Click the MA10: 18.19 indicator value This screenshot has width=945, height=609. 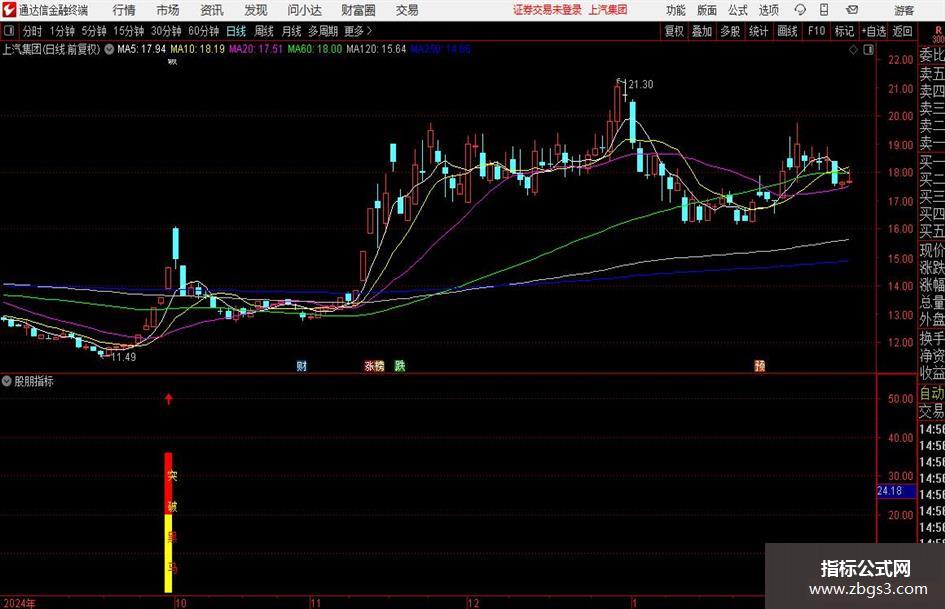tap(197, 49)
